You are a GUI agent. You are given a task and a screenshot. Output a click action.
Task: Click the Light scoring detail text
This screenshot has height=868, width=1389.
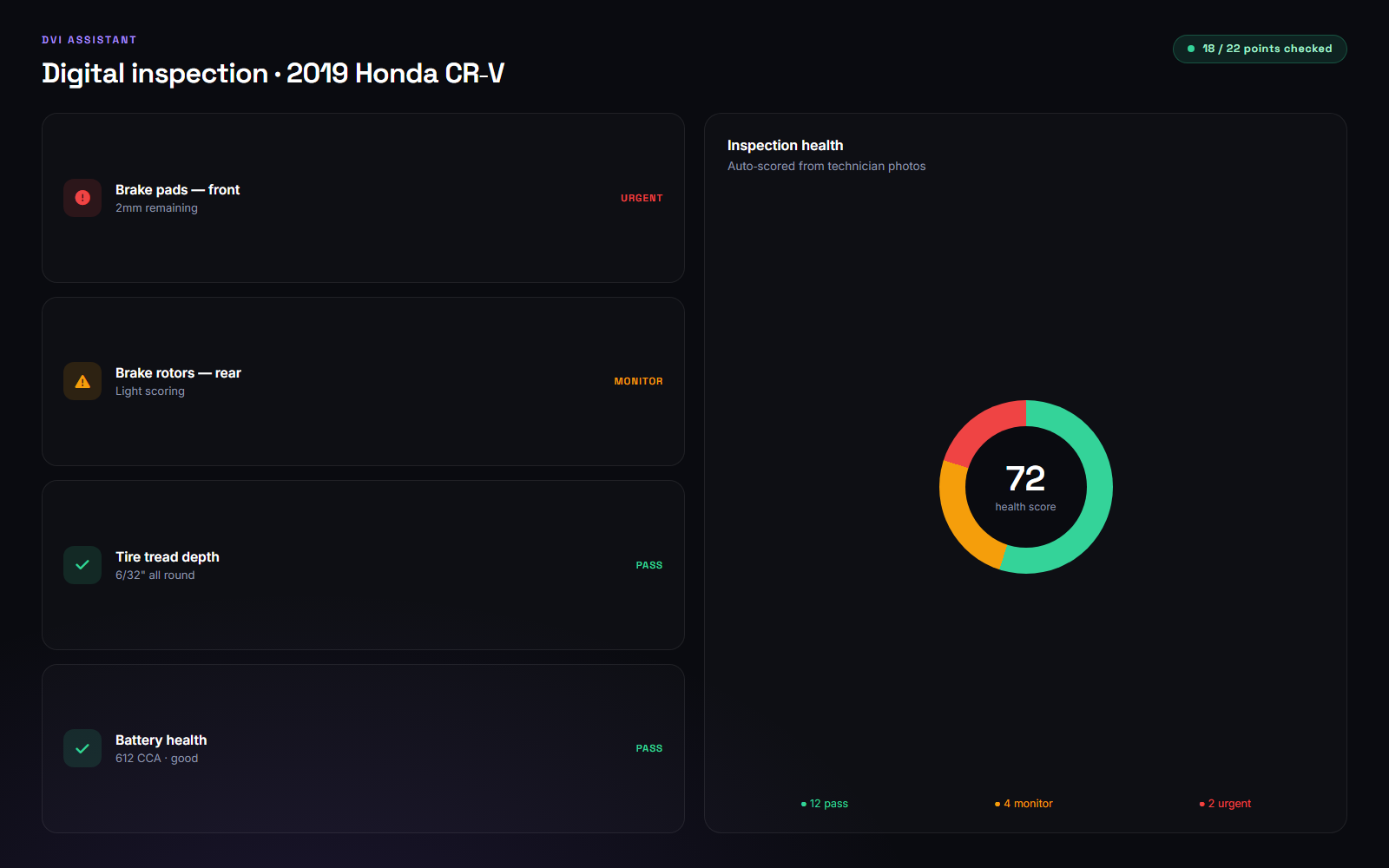[150, 391]
